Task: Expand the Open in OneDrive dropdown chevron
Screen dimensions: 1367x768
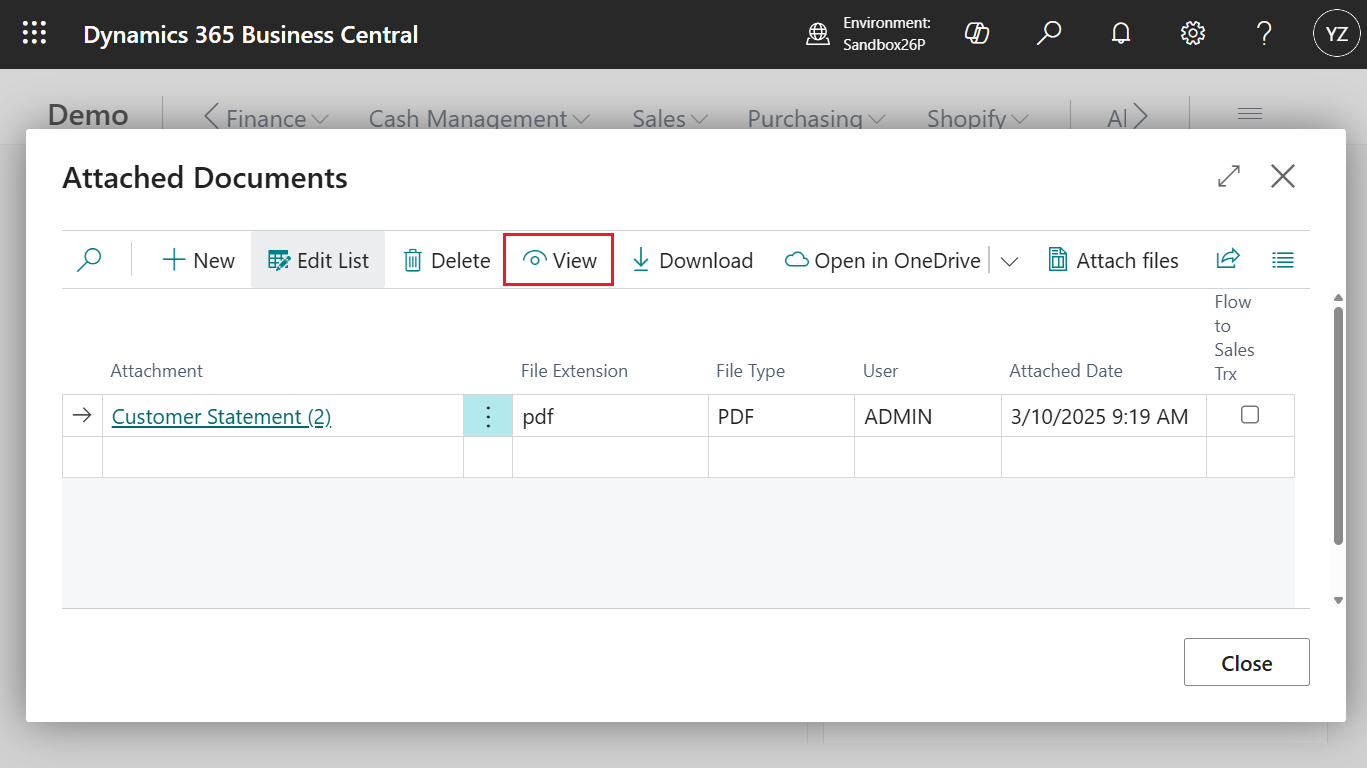Action: point(1009,261)
